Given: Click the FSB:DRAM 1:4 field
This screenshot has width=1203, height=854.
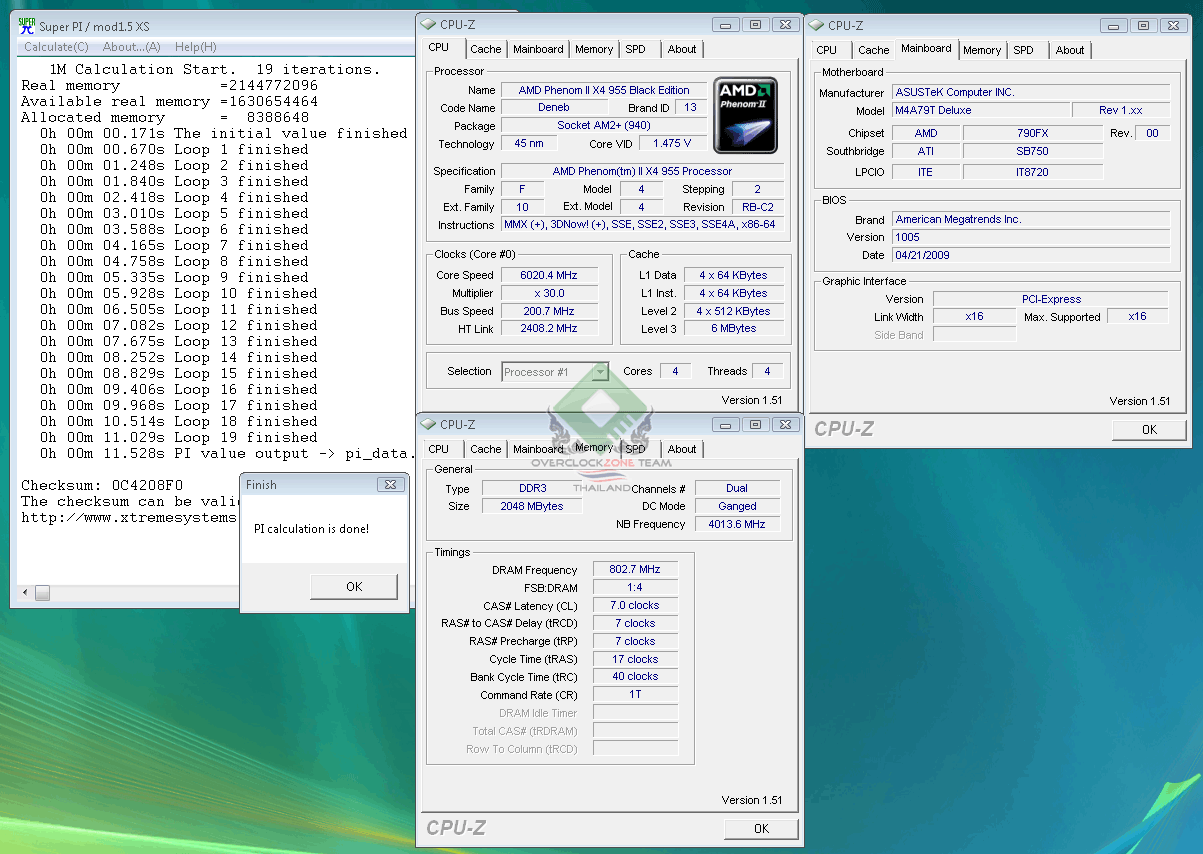Looking at the screenshot, I should pyautogui.click(x=635, y=587).
